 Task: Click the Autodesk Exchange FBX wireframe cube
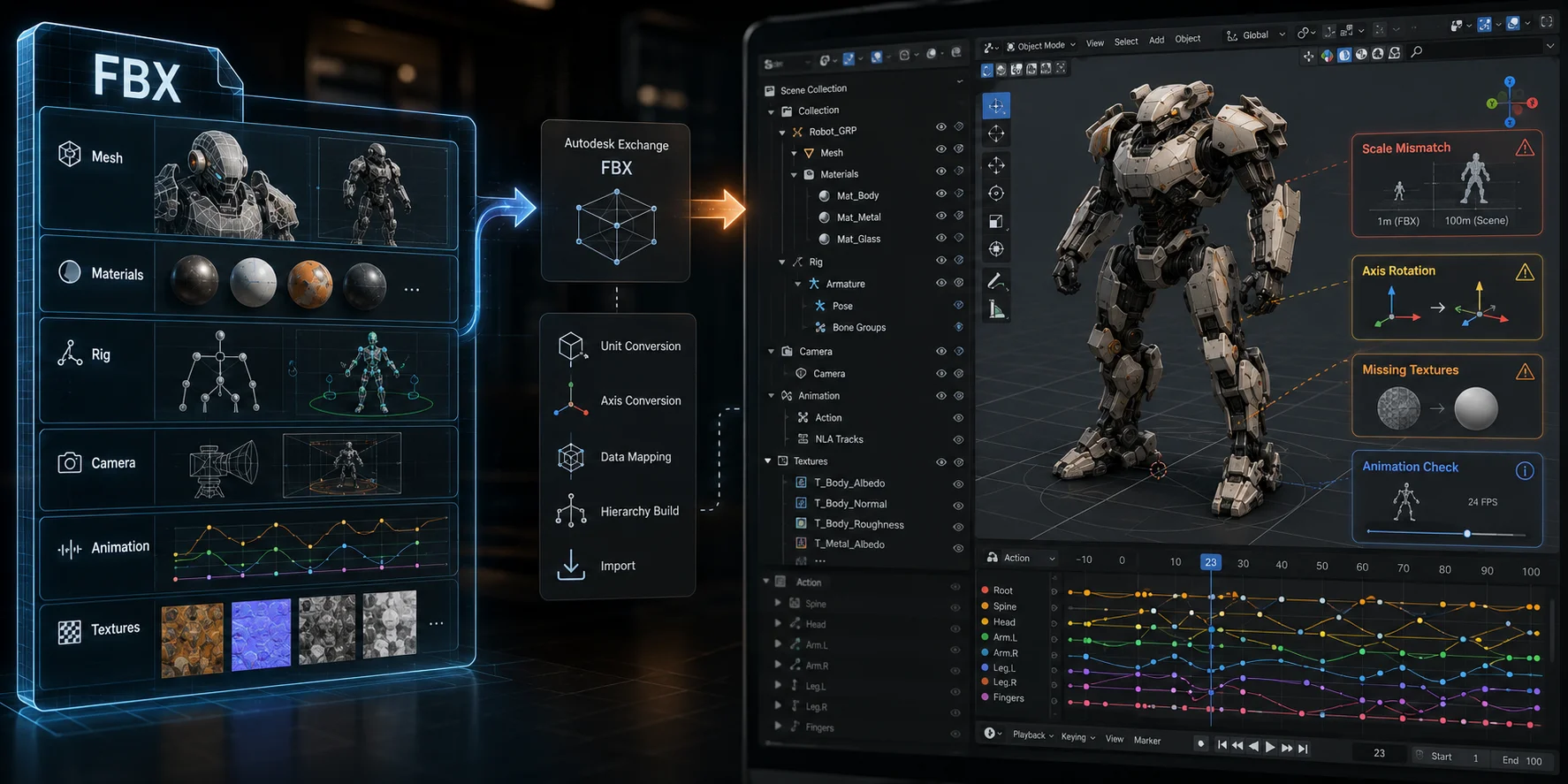[616, 227]
